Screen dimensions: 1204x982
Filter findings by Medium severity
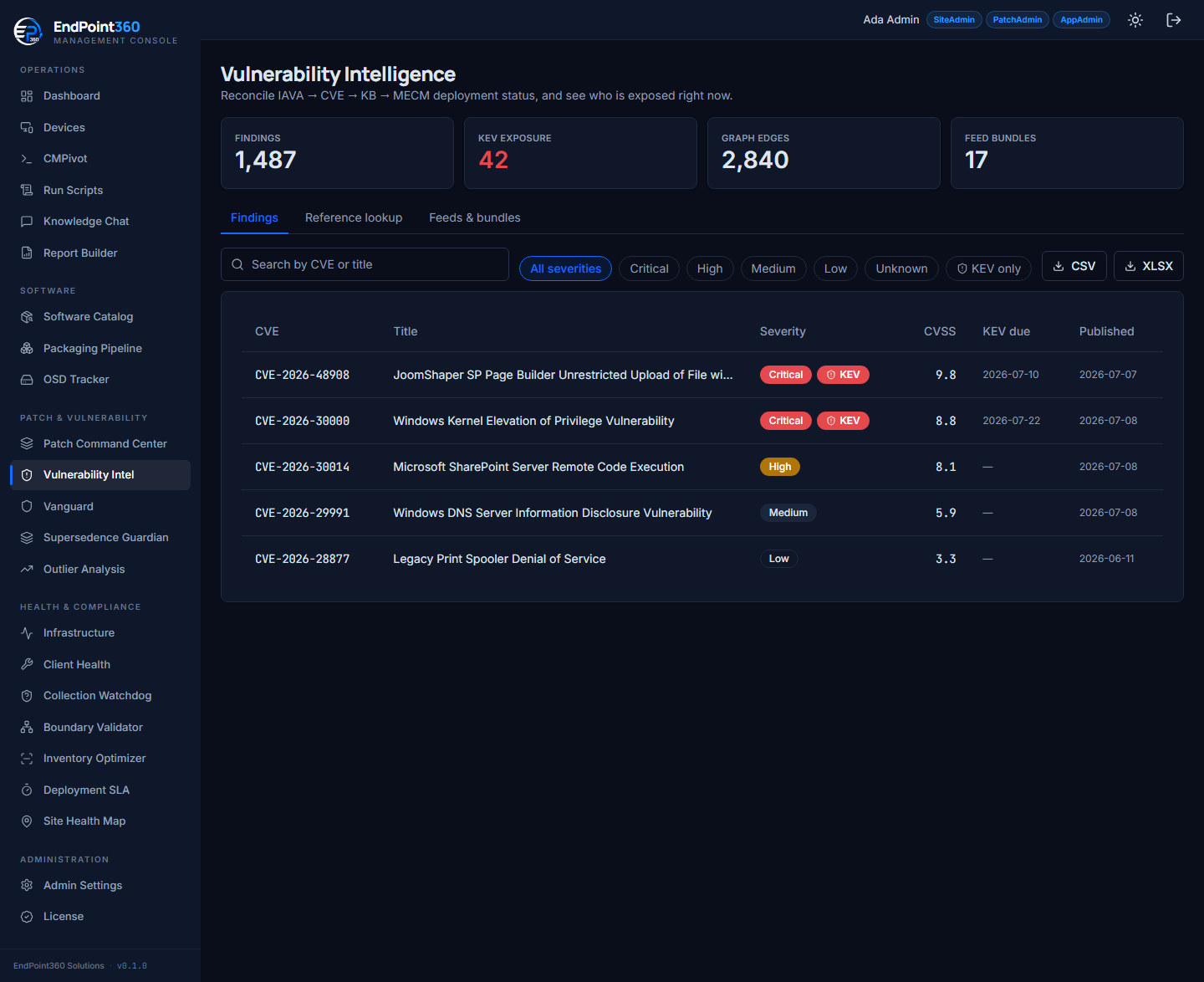click(x=773, y=269)
